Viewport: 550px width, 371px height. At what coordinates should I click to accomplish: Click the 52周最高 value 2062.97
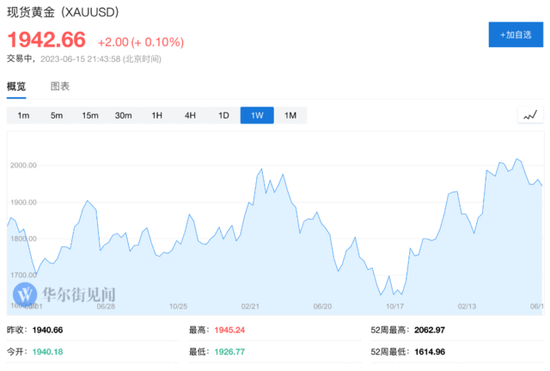coord(430,330)
